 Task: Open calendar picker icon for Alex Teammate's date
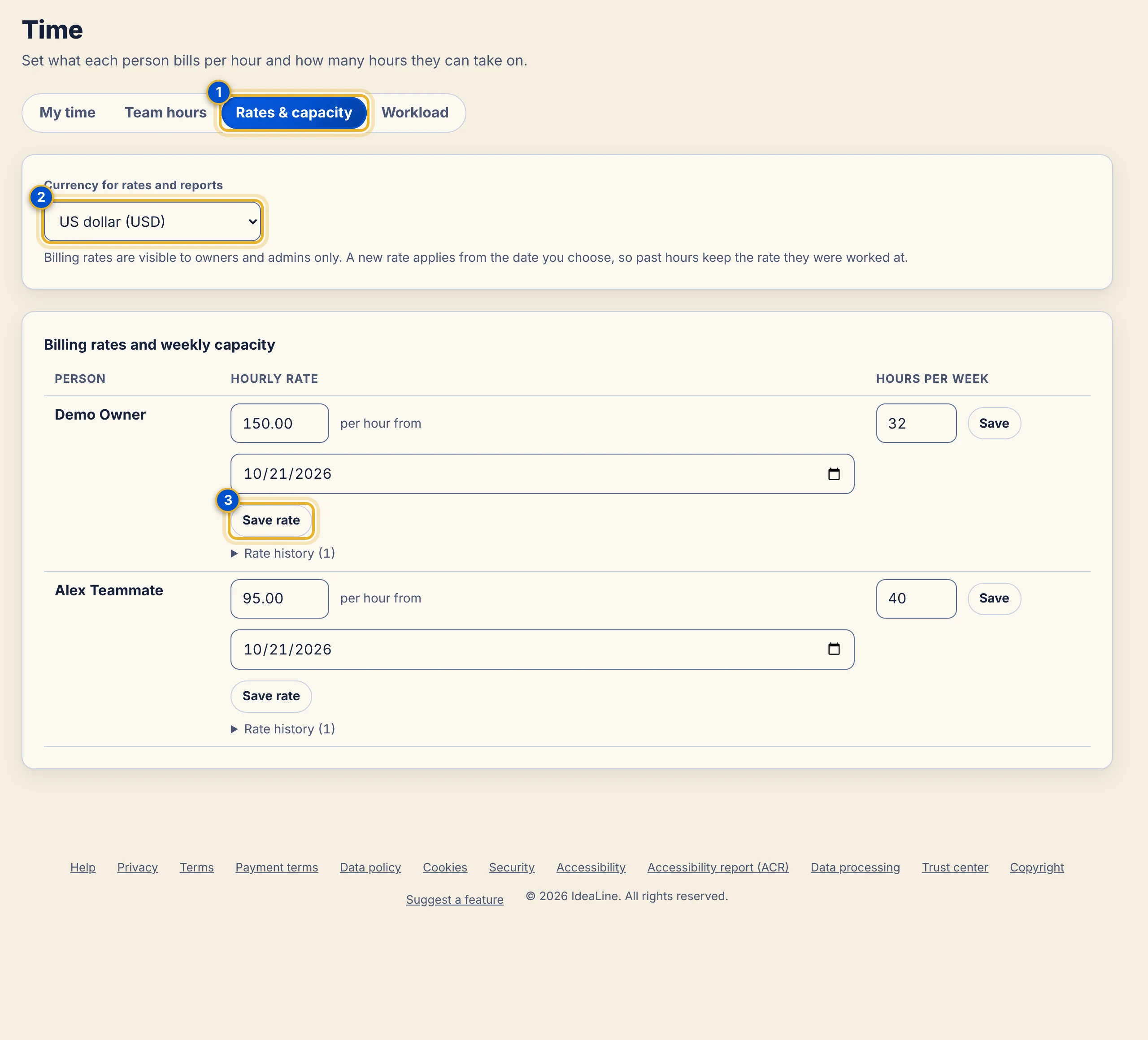(x=834, y=649)
